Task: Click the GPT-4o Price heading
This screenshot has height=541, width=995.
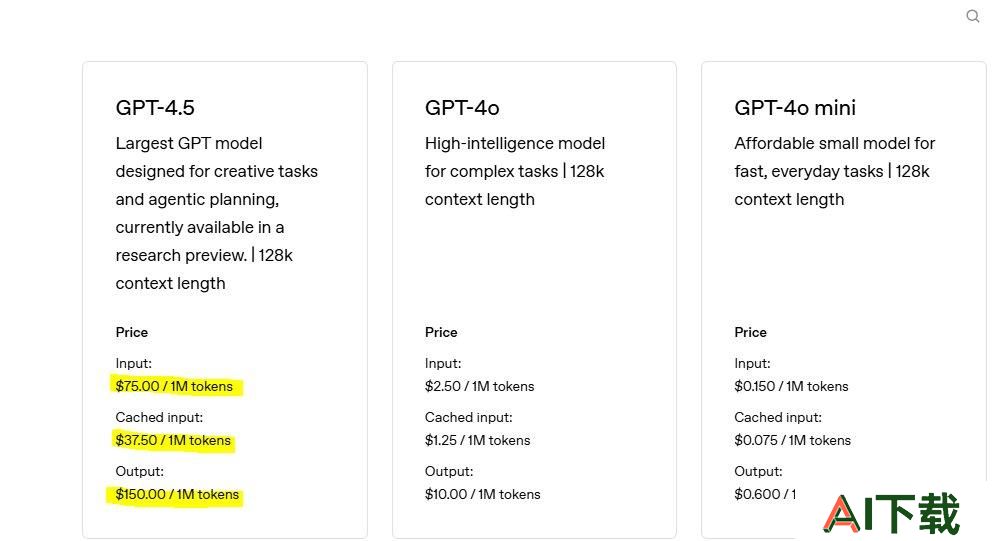Action: (441, 332)
